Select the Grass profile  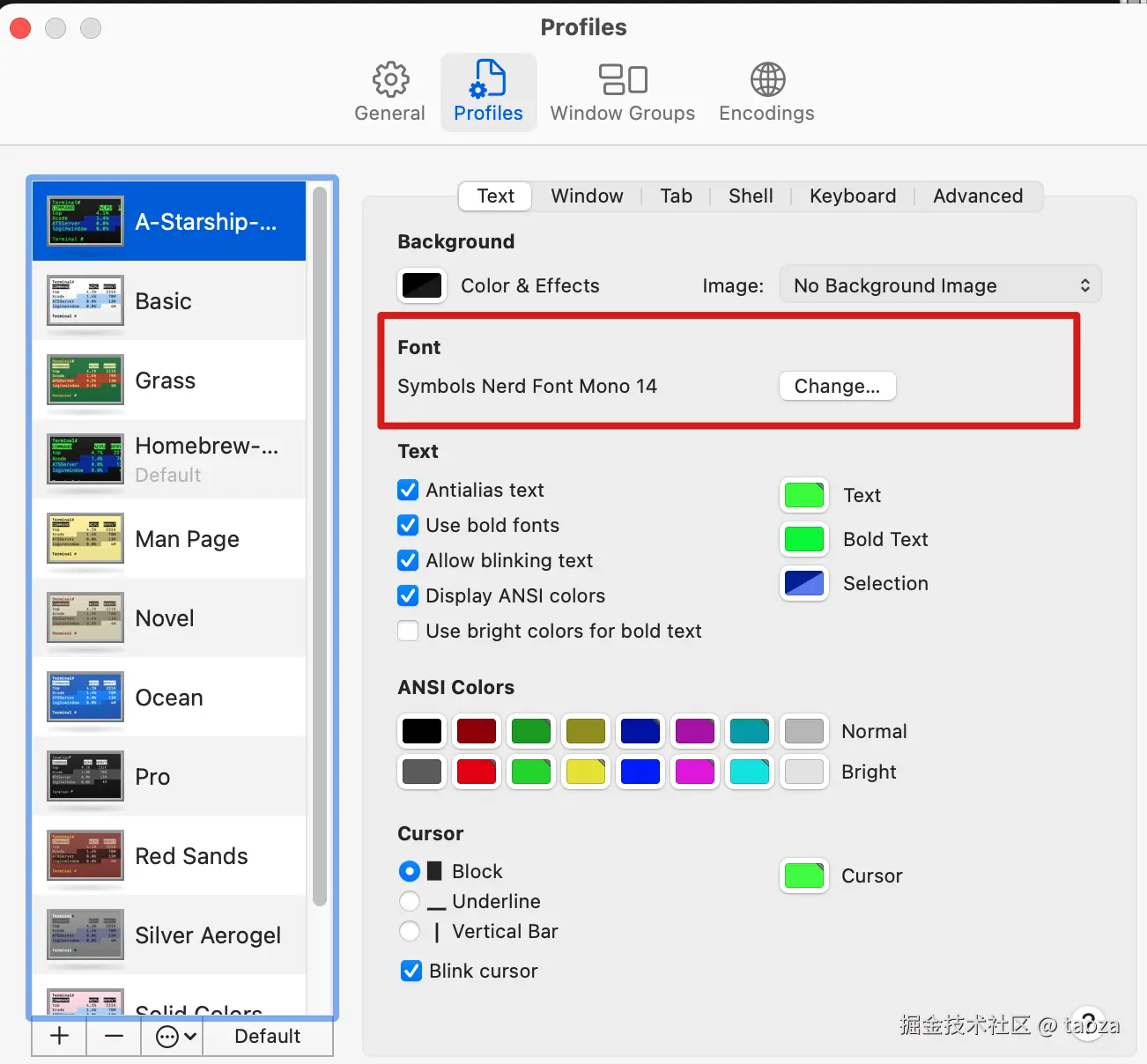(x=166, y=381)
